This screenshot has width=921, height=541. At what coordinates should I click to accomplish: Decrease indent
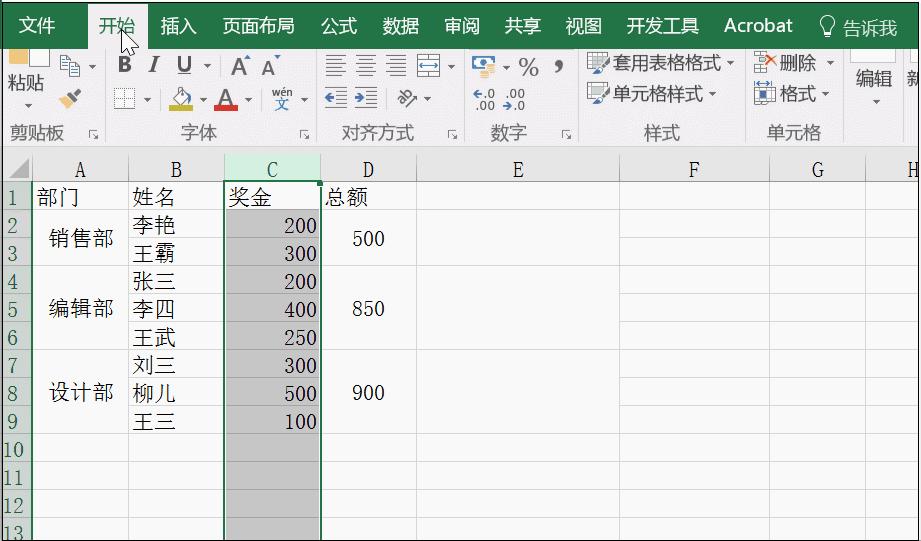pyautogui.click(x=335, y=98)
